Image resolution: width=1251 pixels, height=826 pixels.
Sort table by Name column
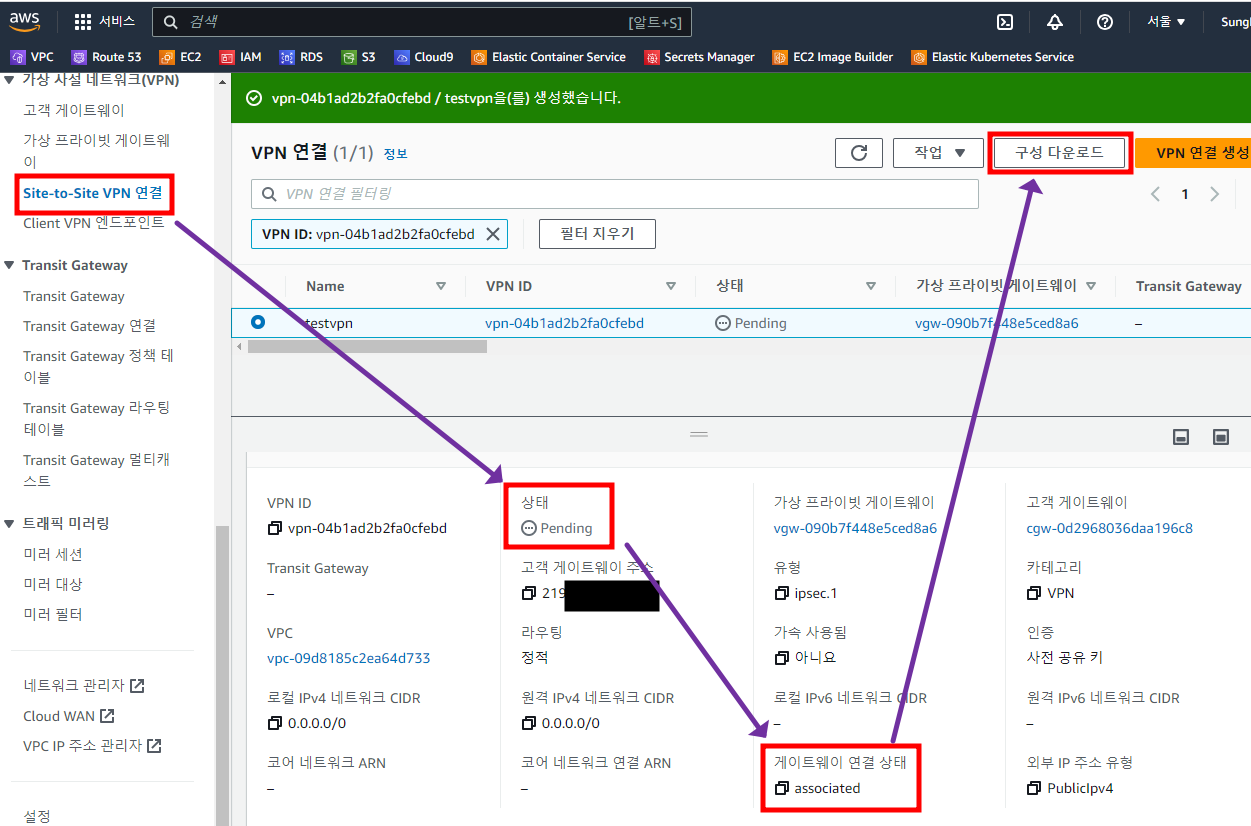coord(441,286)
